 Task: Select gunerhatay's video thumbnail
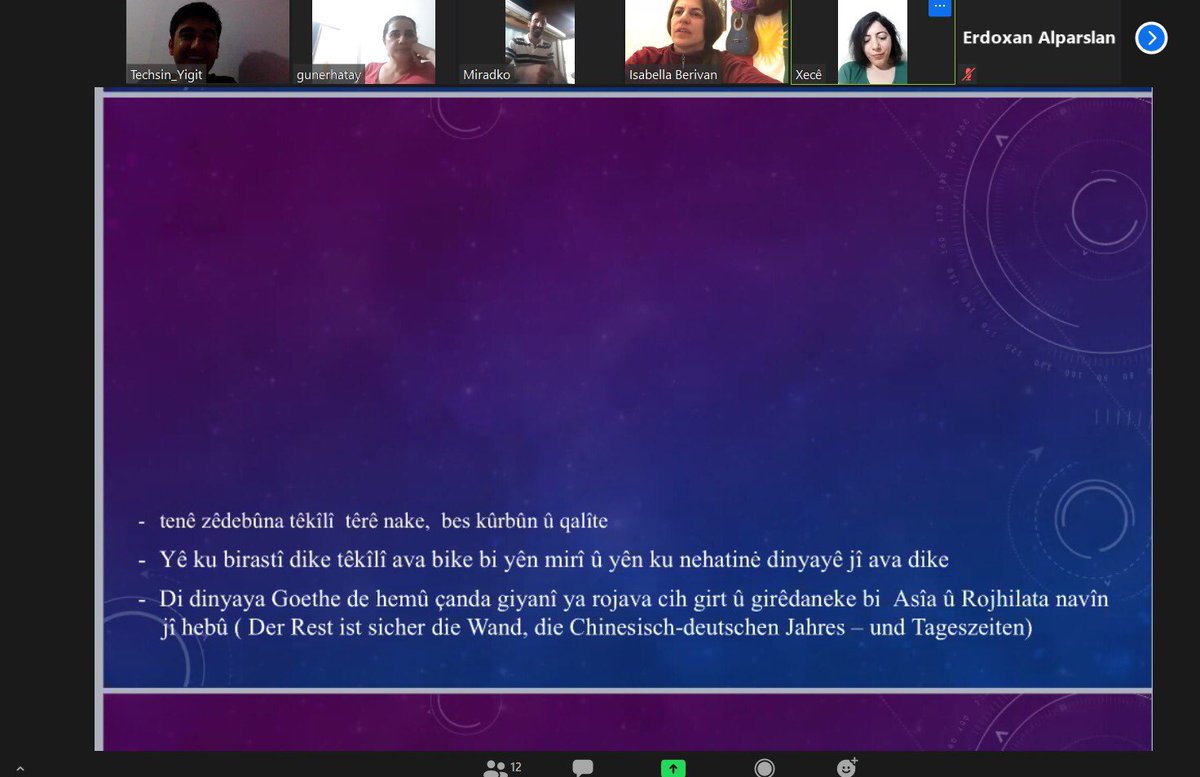(x=374, y=41)
